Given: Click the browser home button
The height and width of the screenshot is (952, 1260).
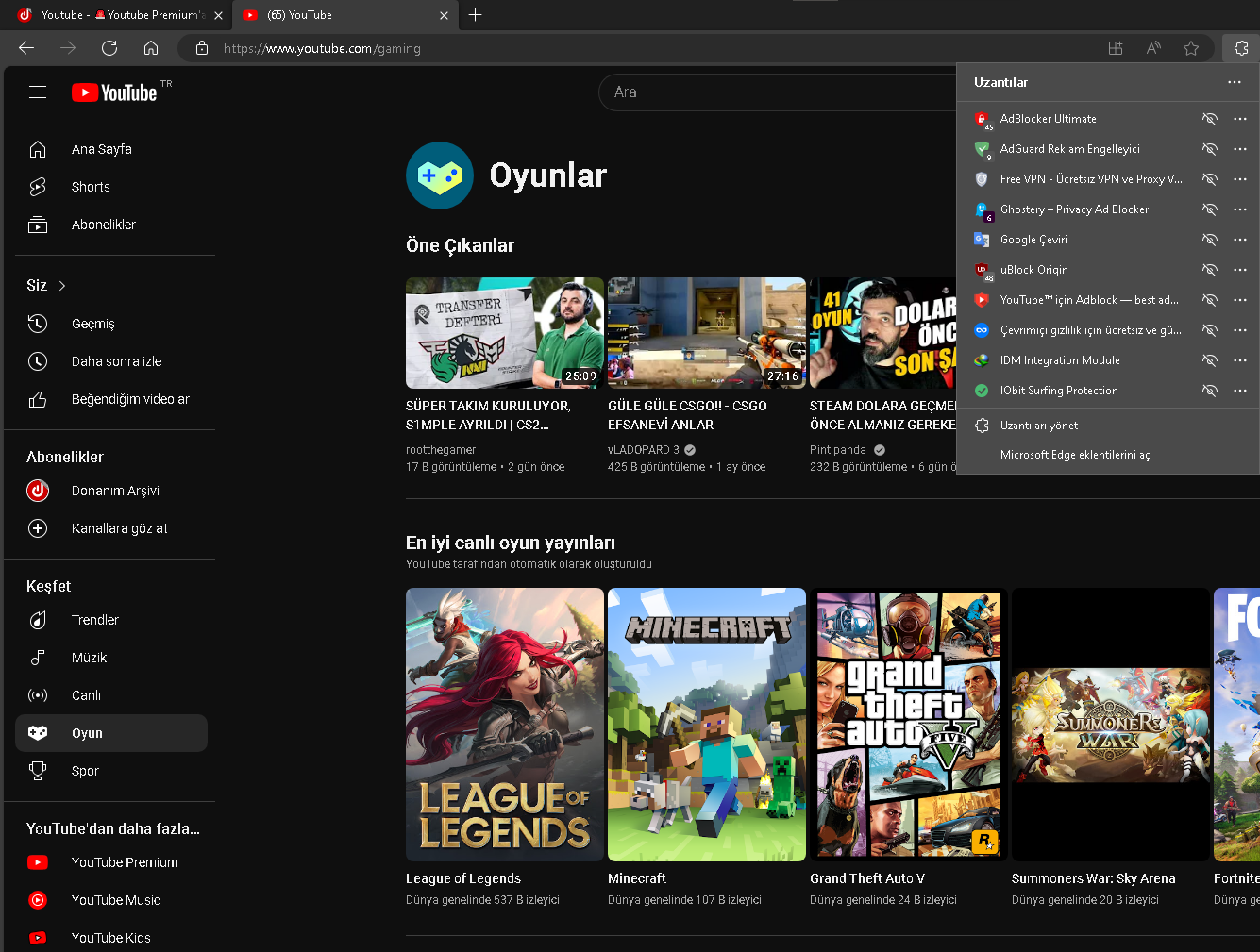Looking at the screenshot, I should click(x=151, y=48).
